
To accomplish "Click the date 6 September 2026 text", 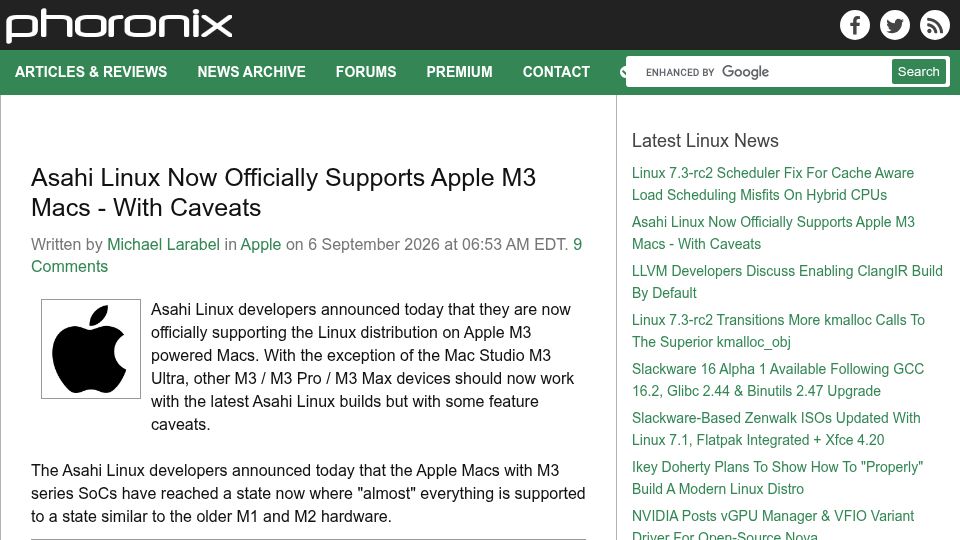I will pos(373,244).
